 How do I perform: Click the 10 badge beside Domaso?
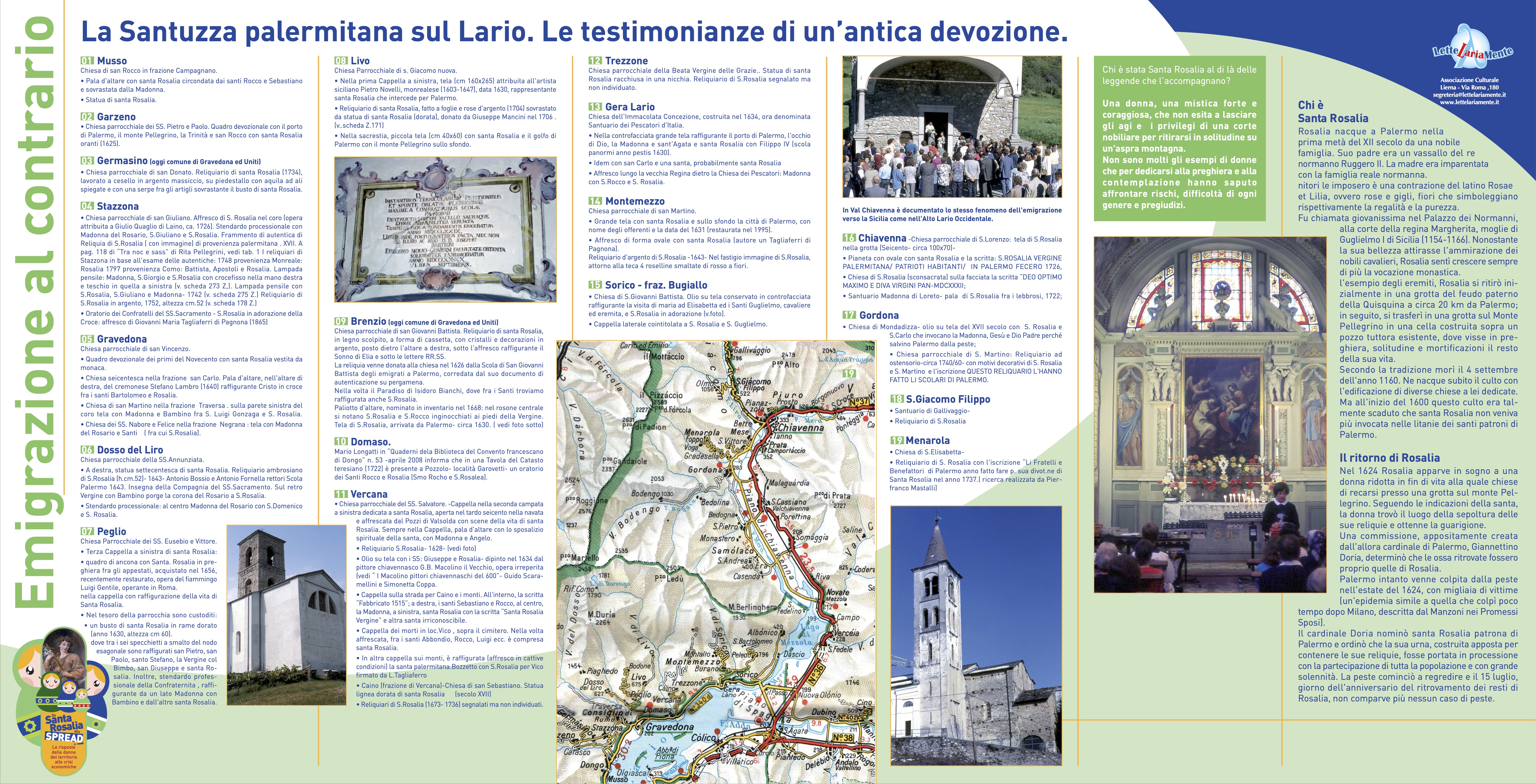[341, 442]
